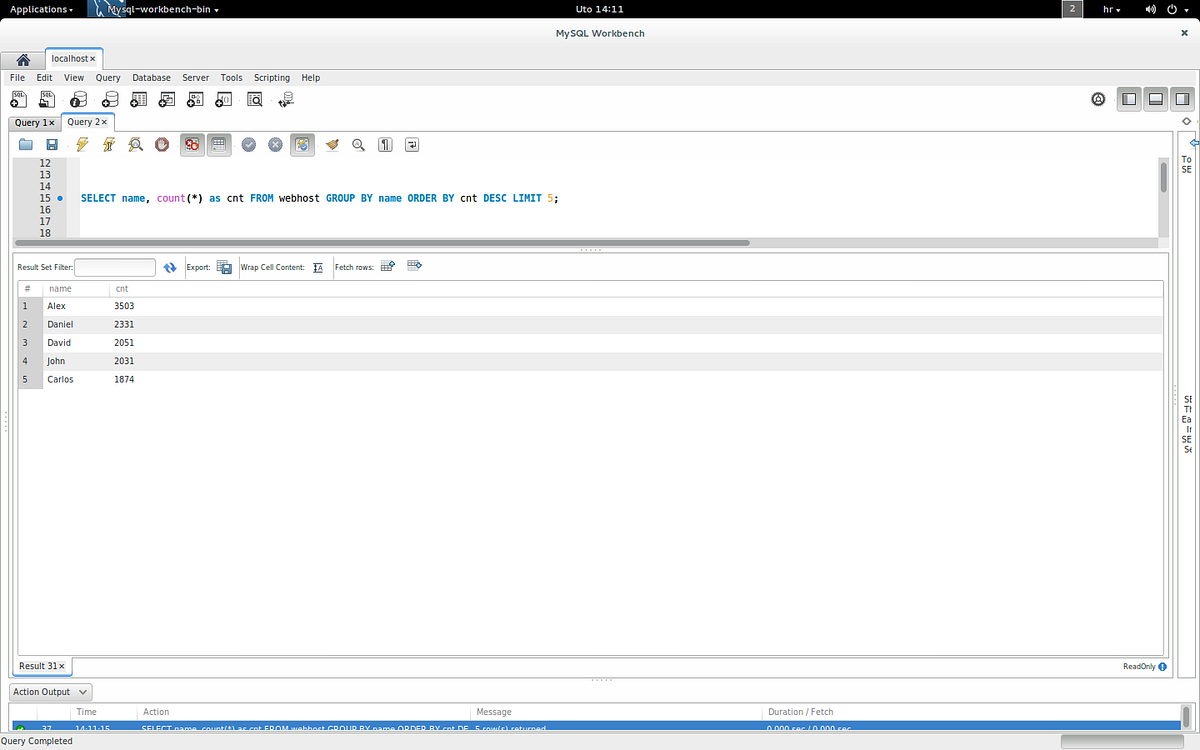Execute the query with the lightning icon
This screenshot has width=1200, height=750.
(82, 145)
